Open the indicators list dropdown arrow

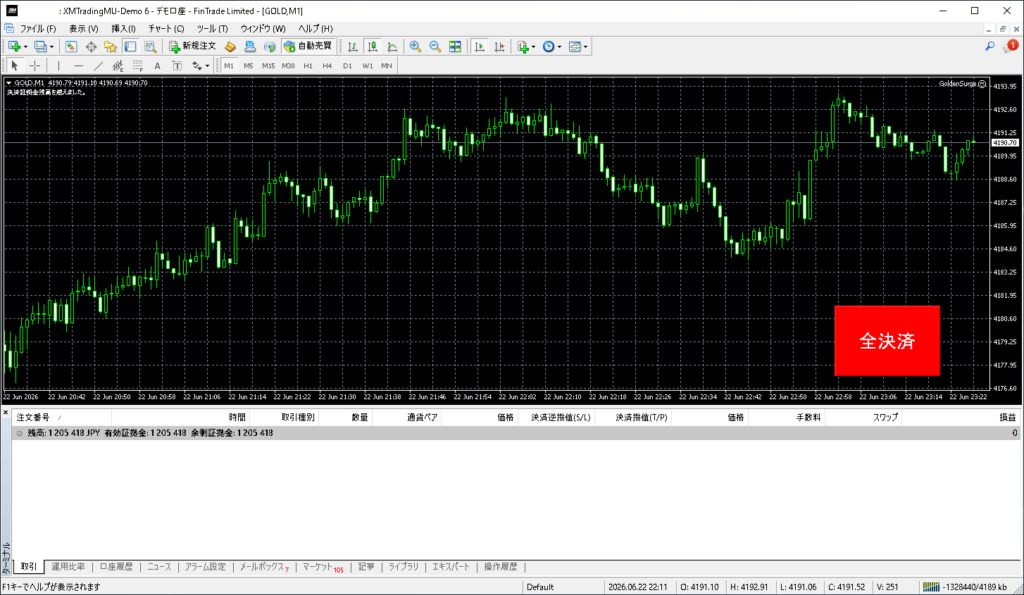point(534,47)
